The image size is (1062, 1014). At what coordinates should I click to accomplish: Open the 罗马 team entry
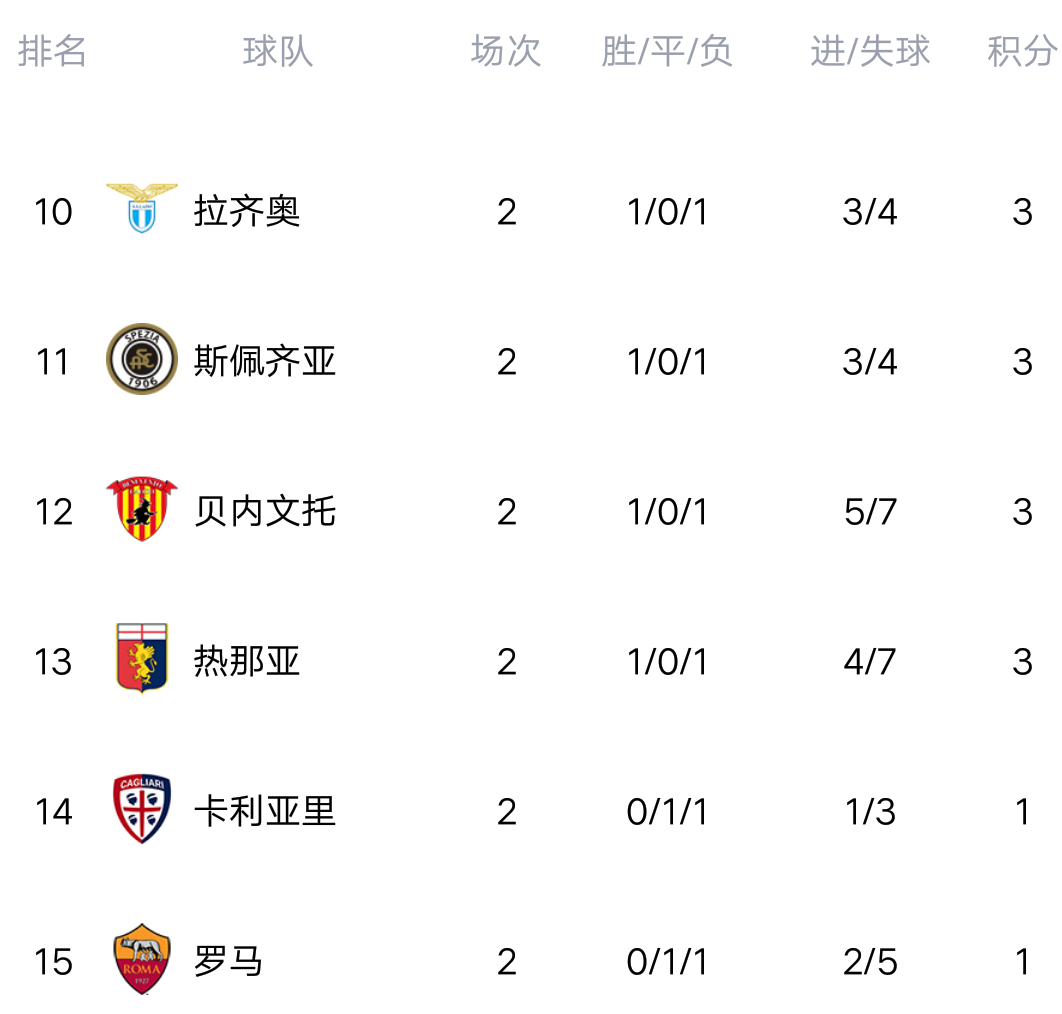(x=228, y=961)
